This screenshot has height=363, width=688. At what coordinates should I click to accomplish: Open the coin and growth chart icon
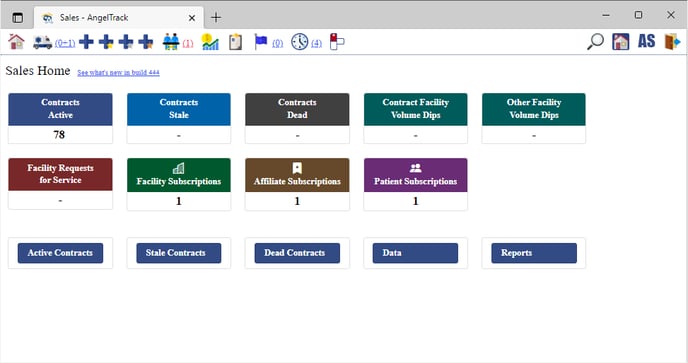(210, 42)
